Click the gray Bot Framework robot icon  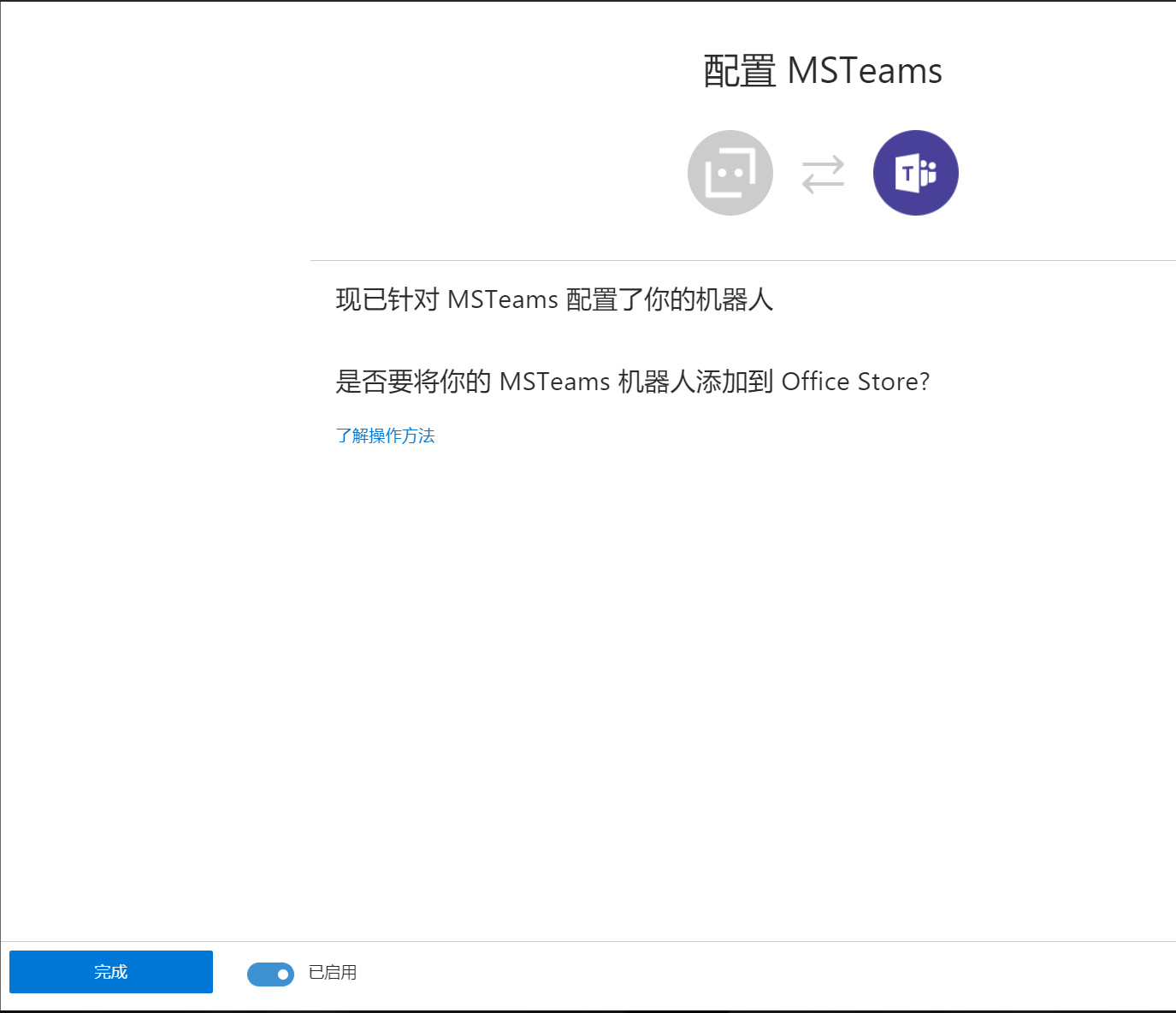point(730,172)
